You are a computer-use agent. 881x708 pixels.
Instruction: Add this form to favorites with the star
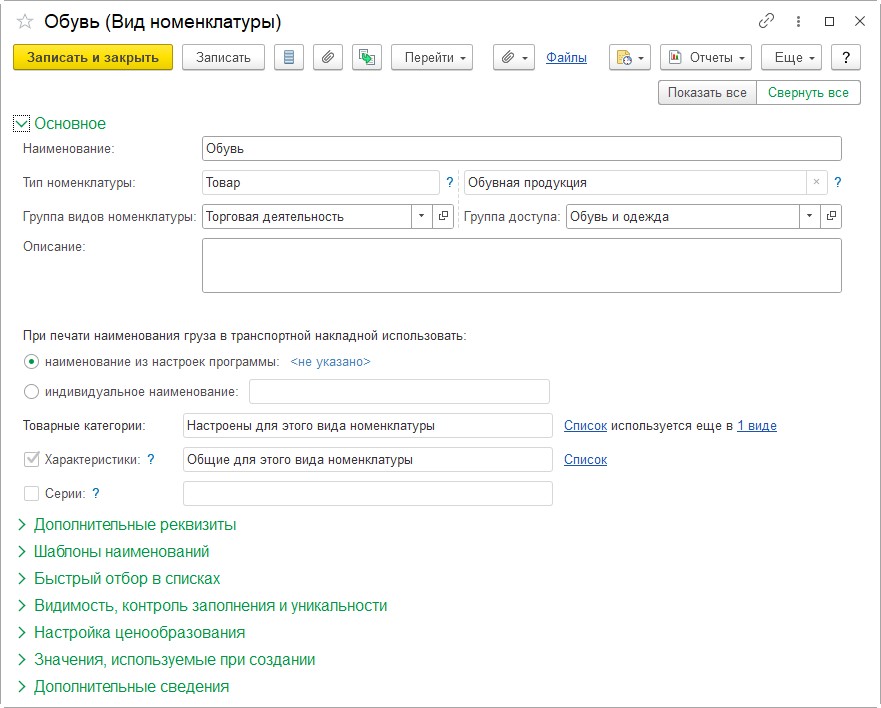(x=25, y=21)
